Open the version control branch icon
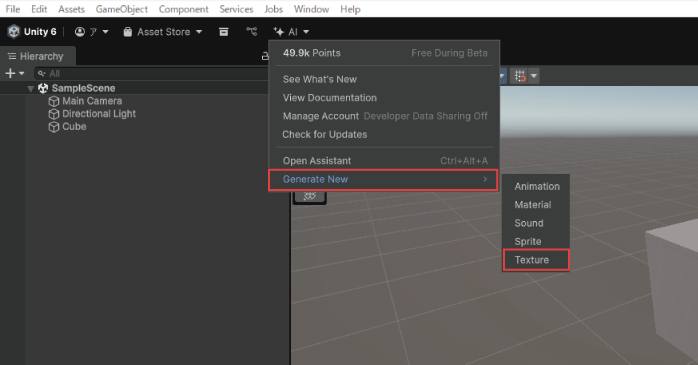Viewport: 698px width, 365px height. click(x=252, y=32)
